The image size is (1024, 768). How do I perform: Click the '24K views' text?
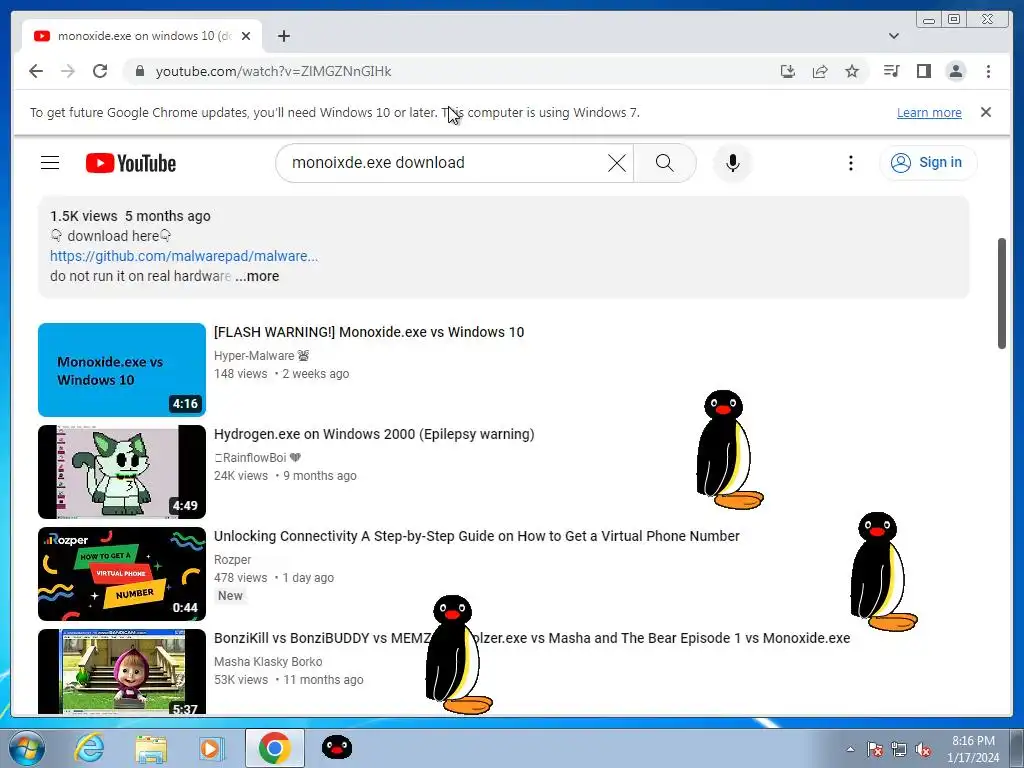[x=241, y=475]
